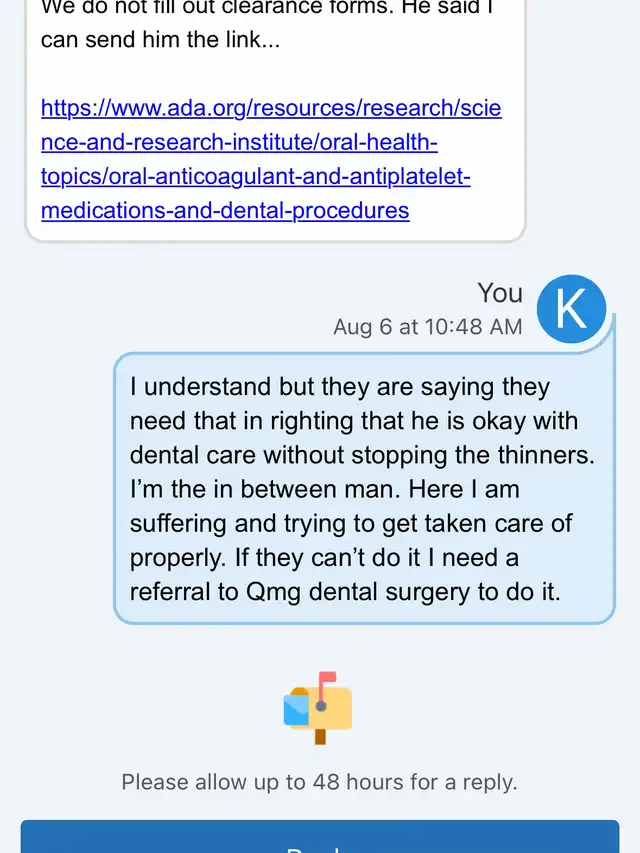Screen dimensions: 640x853
Task: Tap 'dental care without stopping the thinners' line
Action: click(362, 455)
